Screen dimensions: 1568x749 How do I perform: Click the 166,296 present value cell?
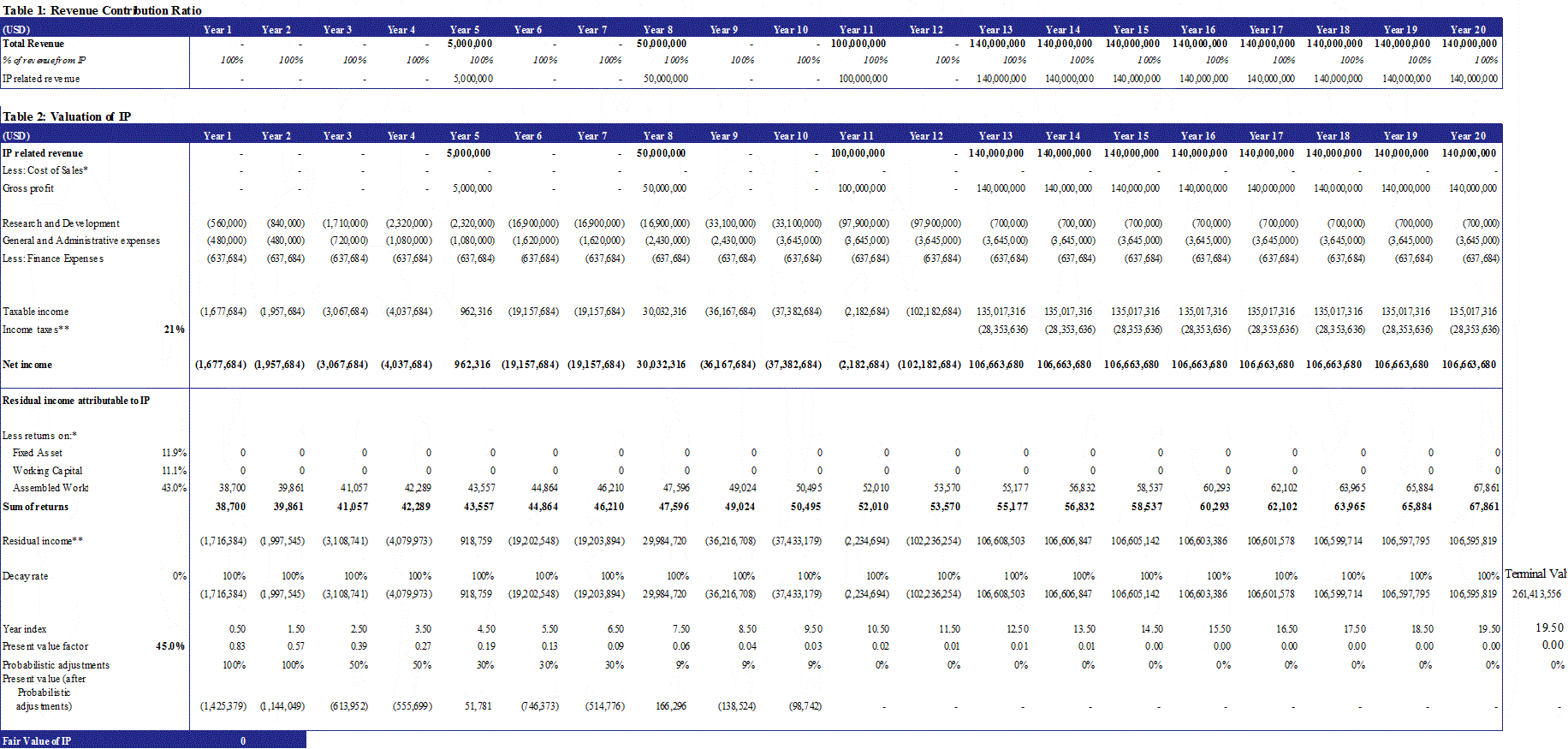(x=670, y=706)
